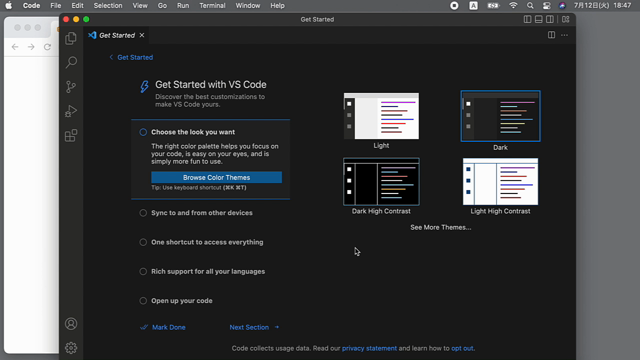Open Control Center in menu bar
Viewport: 640px width, 360px height.
(547, 6)
